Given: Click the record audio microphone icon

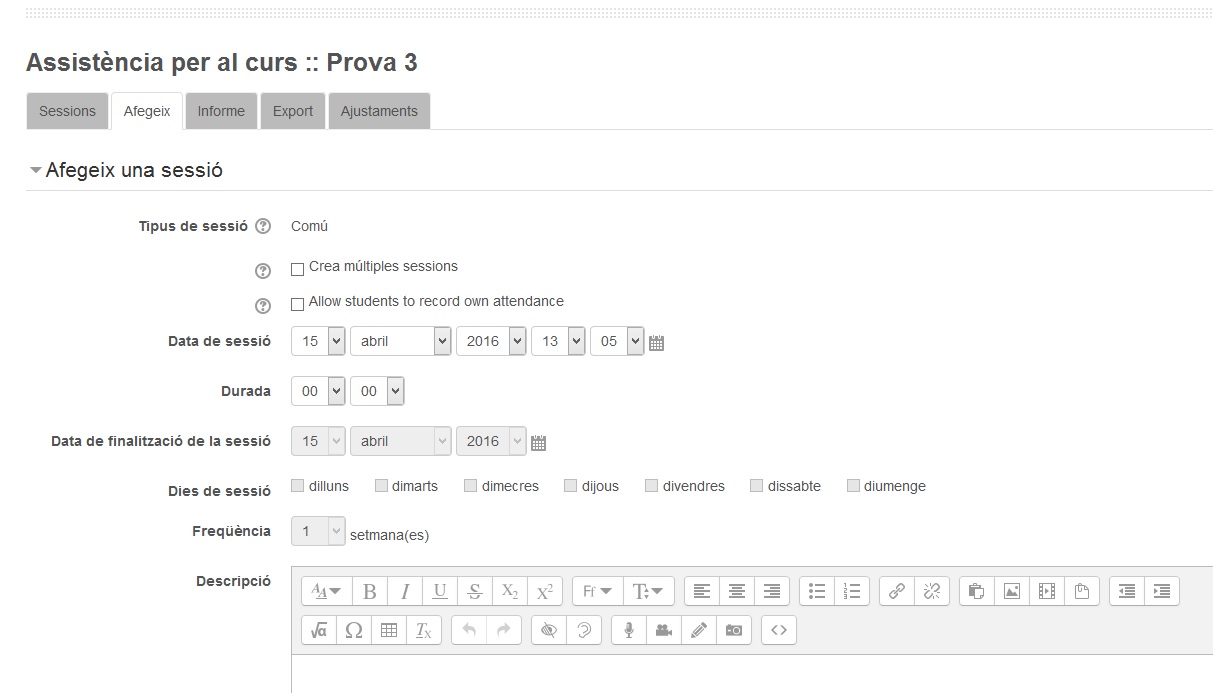Looking at the screenshot, I should 629,631.
